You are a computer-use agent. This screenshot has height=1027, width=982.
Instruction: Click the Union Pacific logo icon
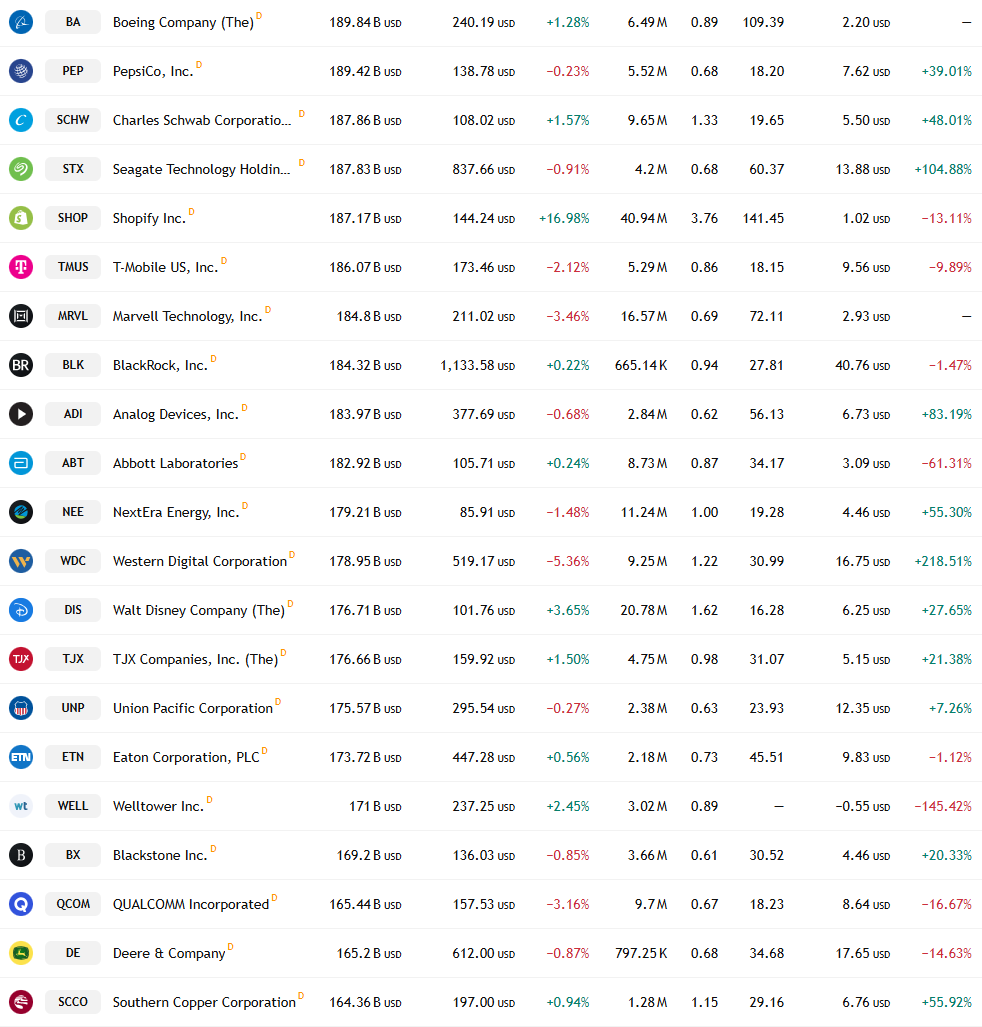(21, 708)
